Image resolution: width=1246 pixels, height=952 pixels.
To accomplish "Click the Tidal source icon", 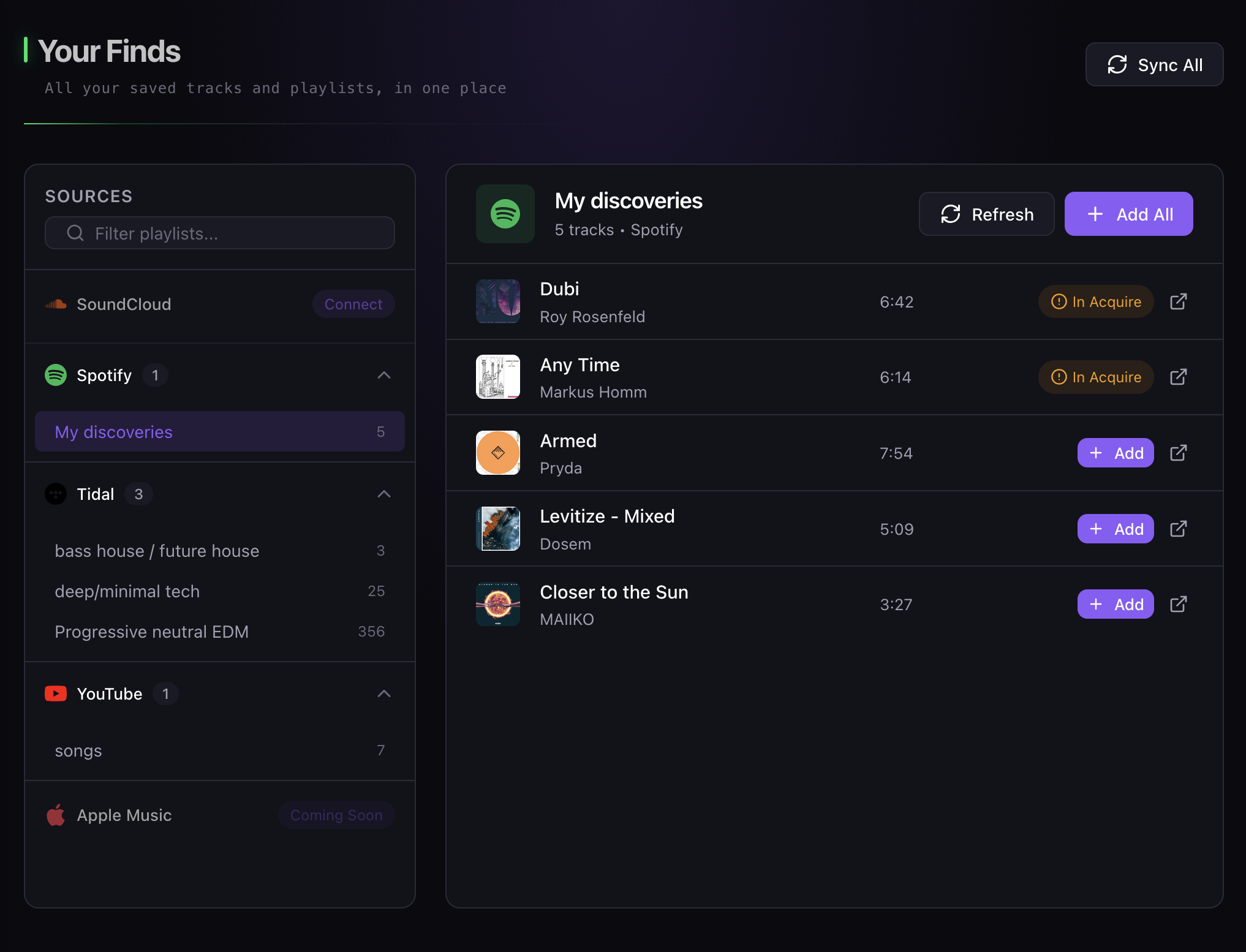I will [56, 494].
